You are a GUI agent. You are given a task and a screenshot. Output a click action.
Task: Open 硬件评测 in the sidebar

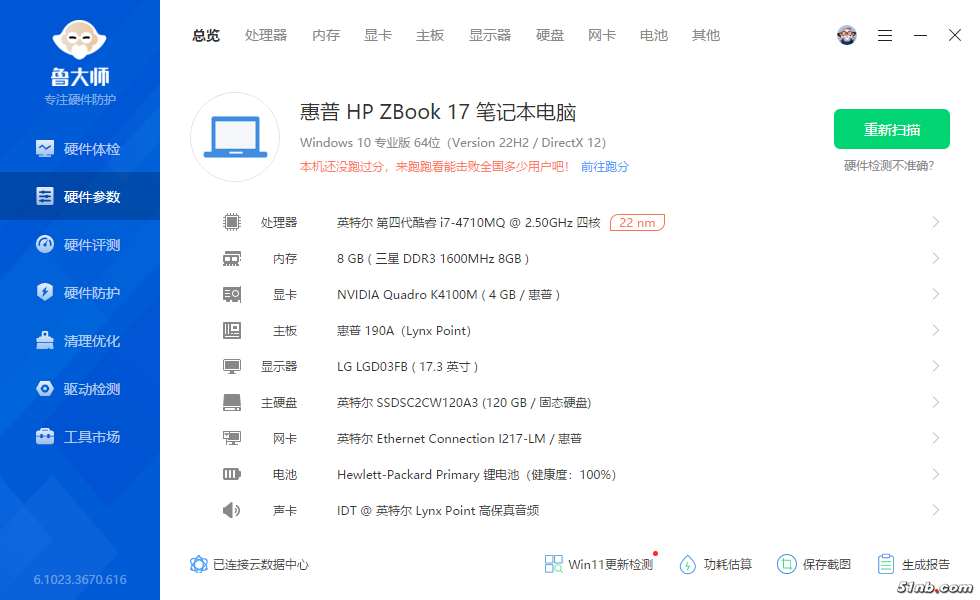(79, 244)
